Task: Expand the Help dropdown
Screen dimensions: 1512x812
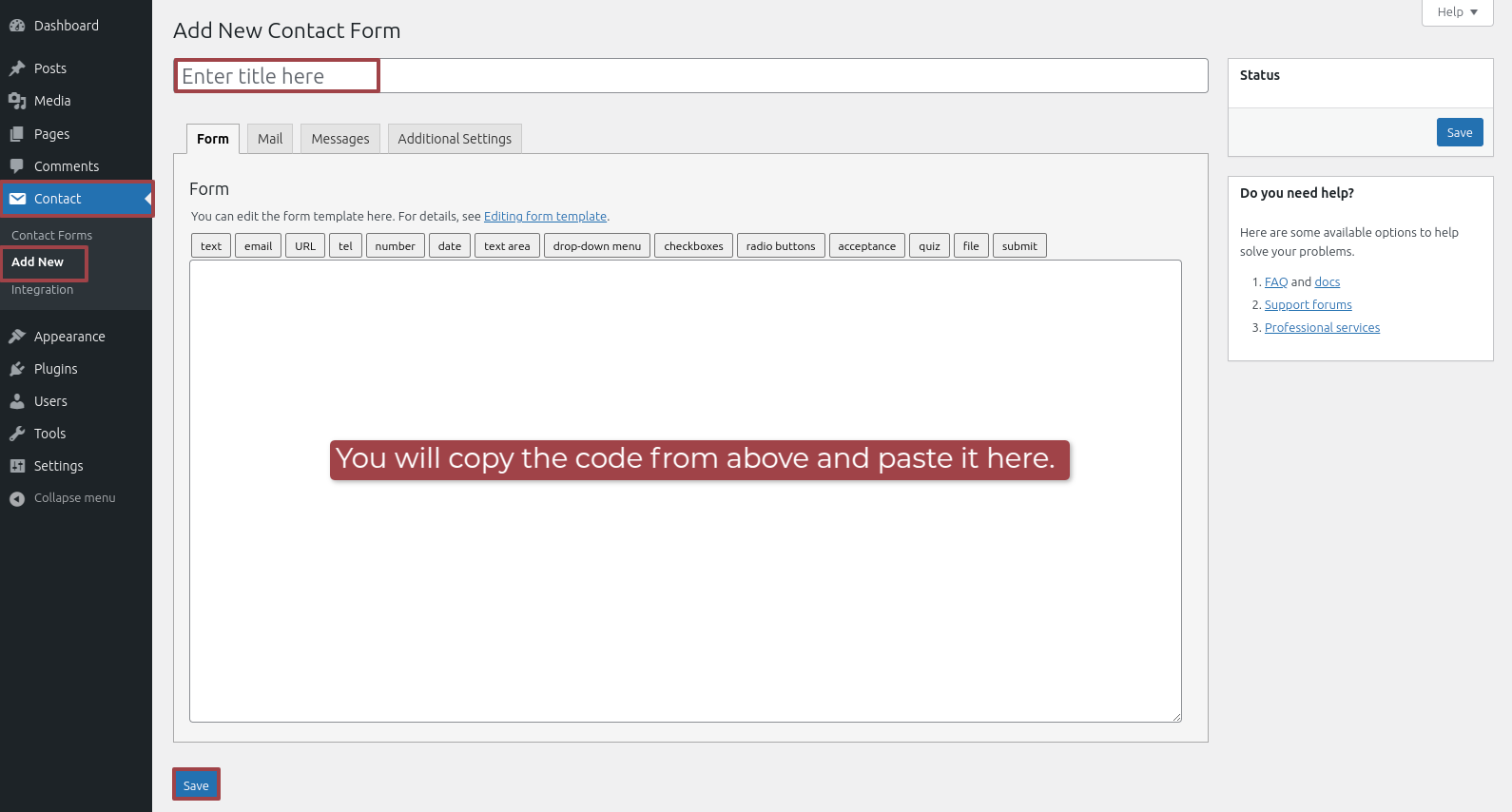Action: click(1457, 12)
